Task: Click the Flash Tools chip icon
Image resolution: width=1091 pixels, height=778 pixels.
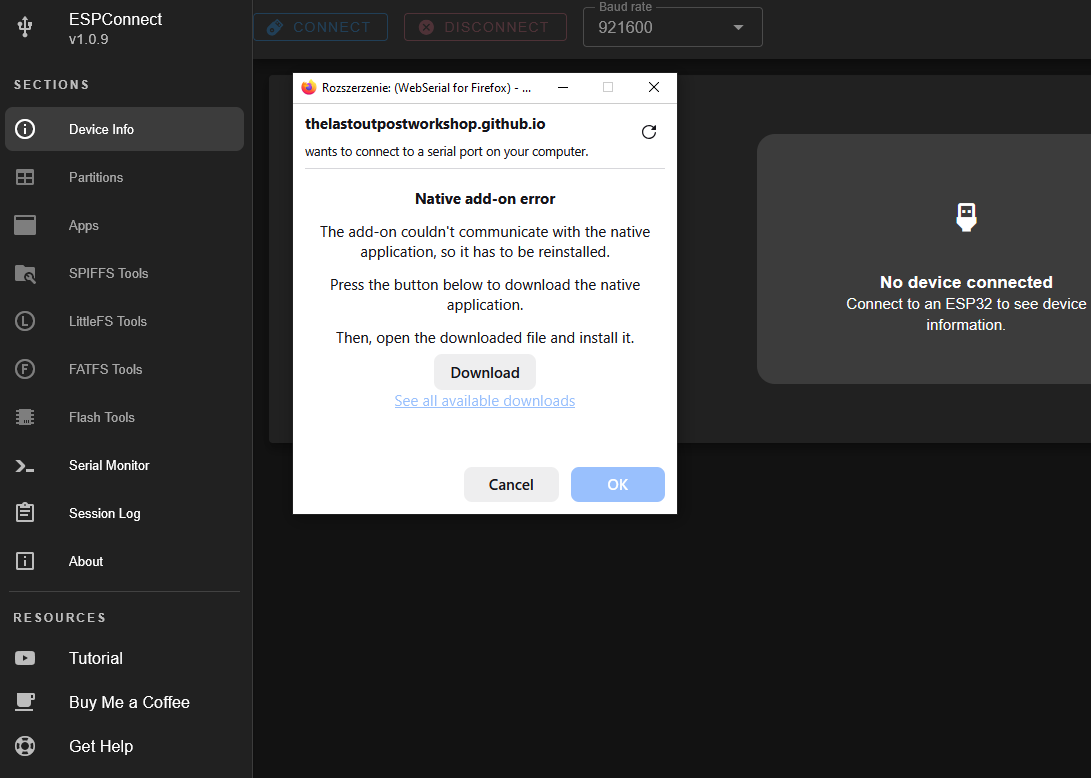Action: click(x=25, y=417)
